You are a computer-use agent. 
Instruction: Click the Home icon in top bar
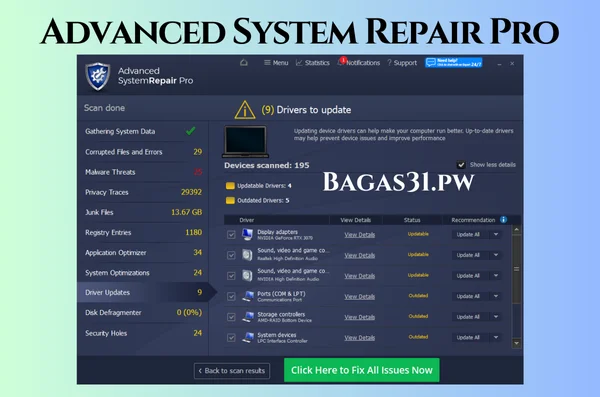pyautogui.click(x=244, y=62)
